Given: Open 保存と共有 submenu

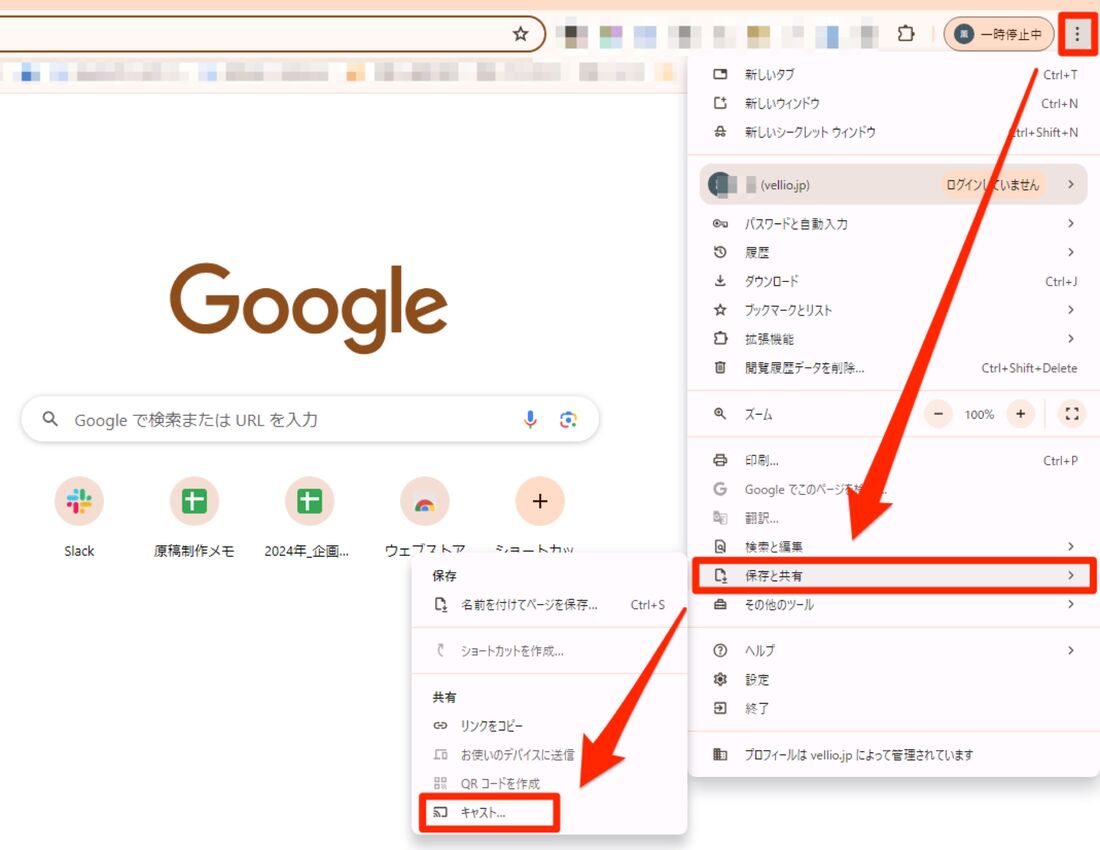Looking at the screenshot, I should [x=893, y=576].
